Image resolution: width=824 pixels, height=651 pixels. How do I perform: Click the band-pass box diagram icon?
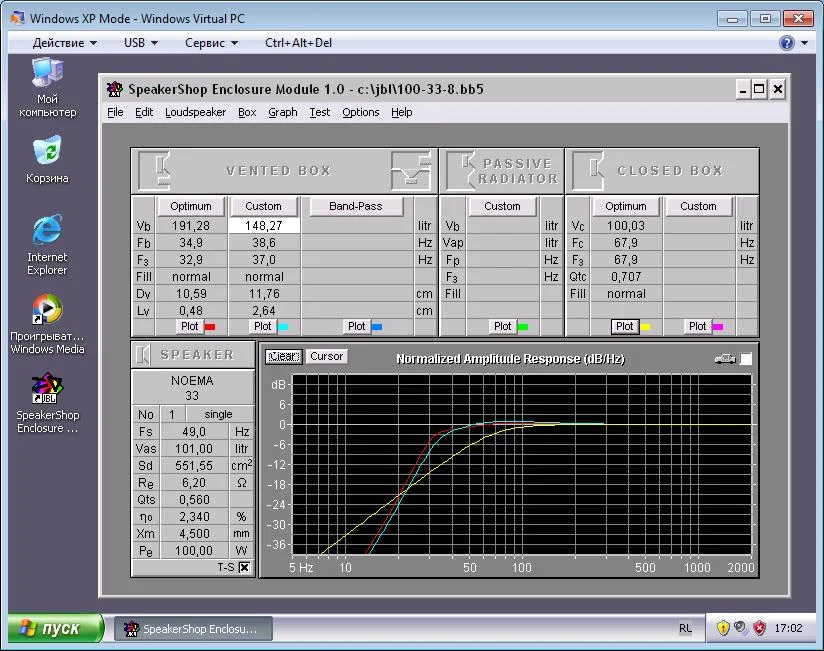tap(410, 170)
